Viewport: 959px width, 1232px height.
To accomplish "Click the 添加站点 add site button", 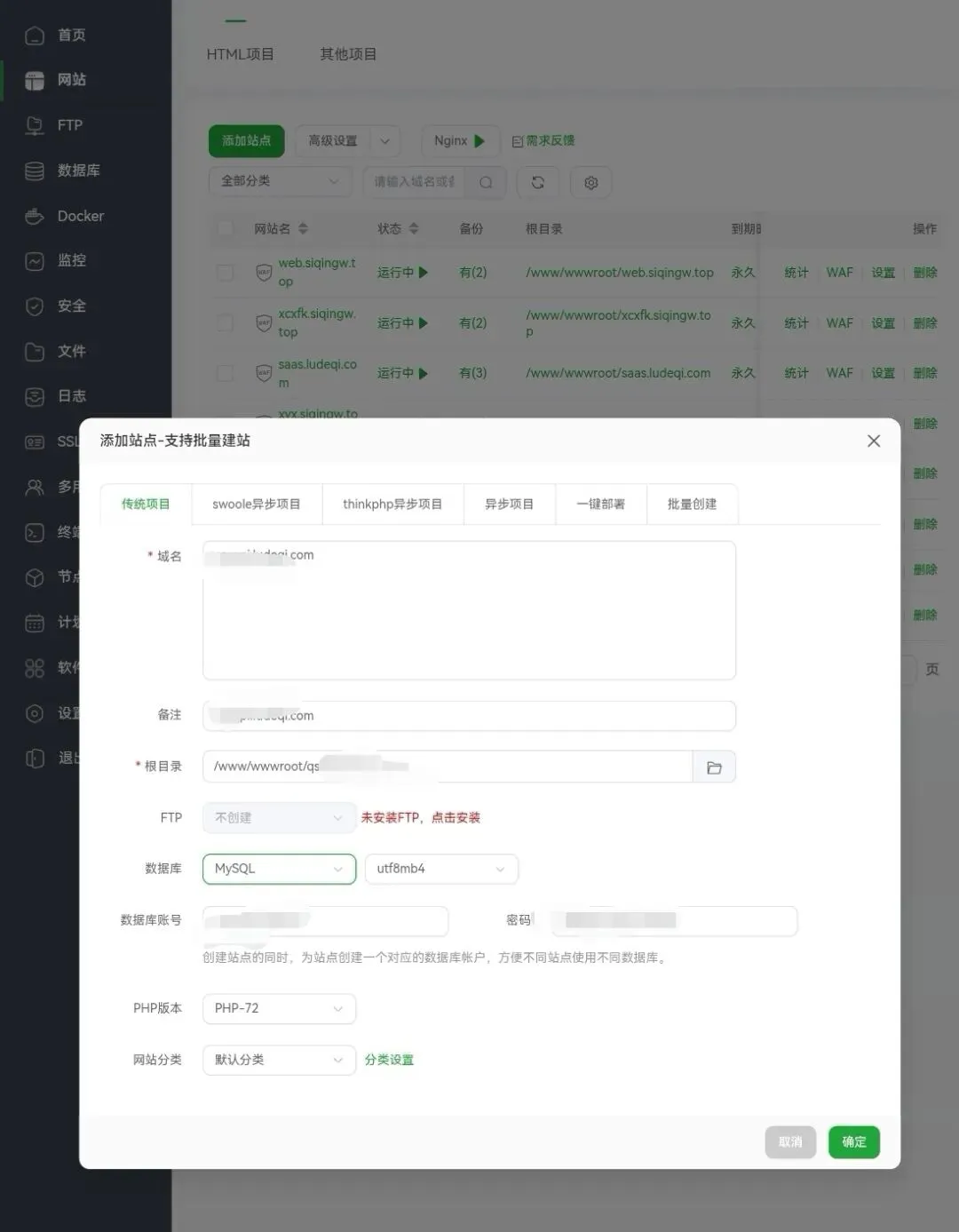I will click(x=247, y=140).
